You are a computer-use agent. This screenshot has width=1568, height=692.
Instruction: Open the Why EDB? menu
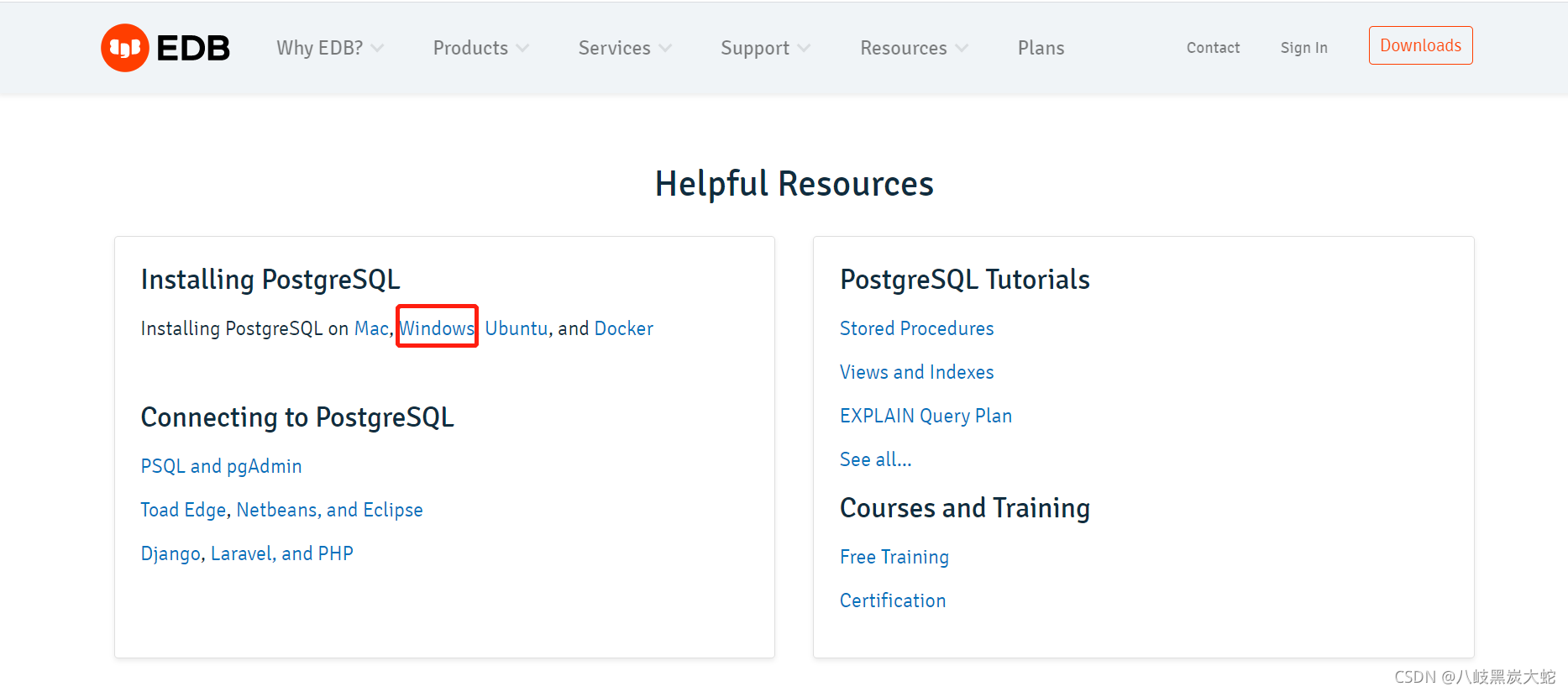[320, 48]
